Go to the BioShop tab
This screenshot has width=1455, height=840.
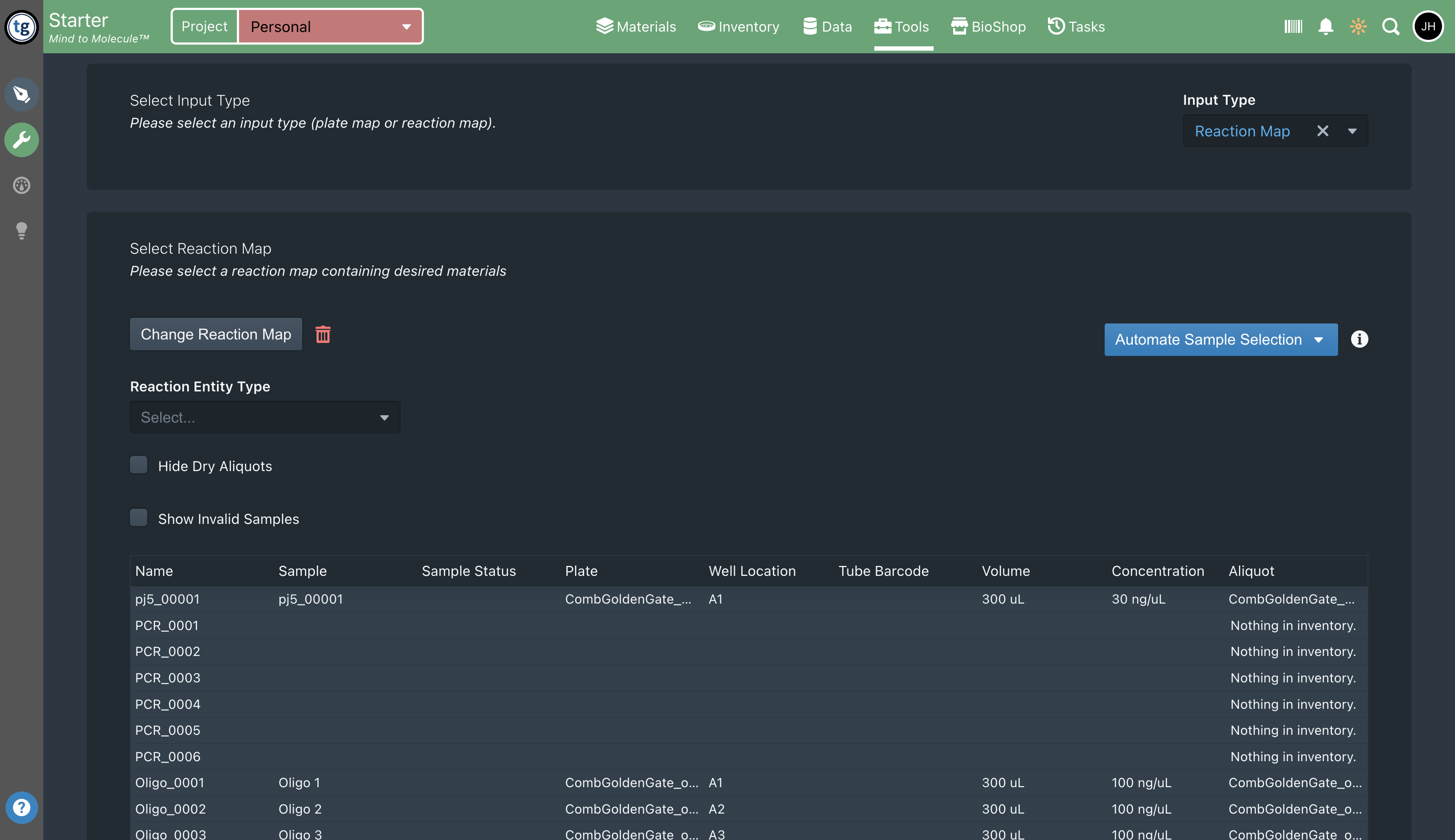tap(988, 26)
